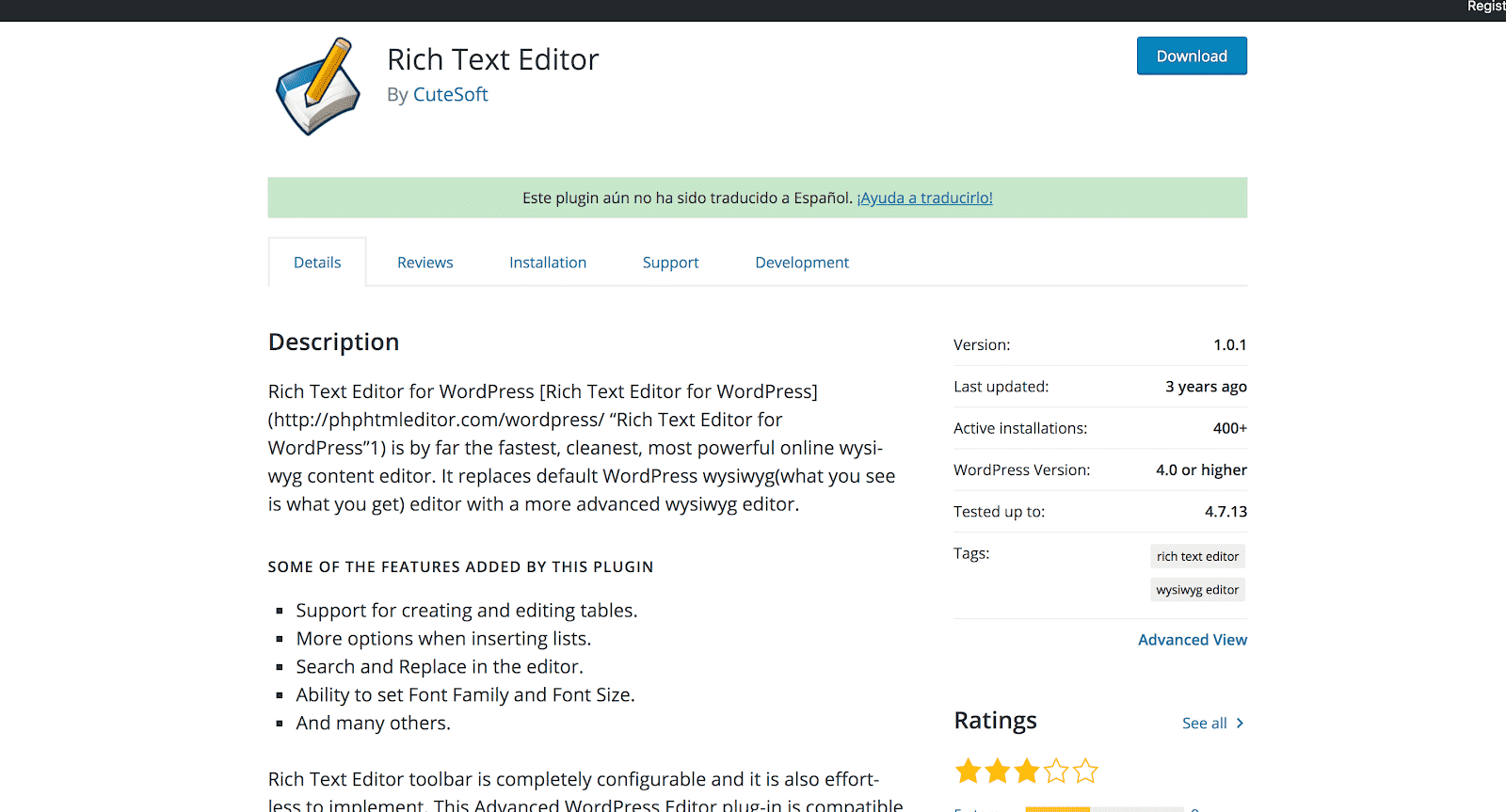This screenshot has width=1506, height=812.
Task: Show the Development tab
Action: tap(802, 263)
